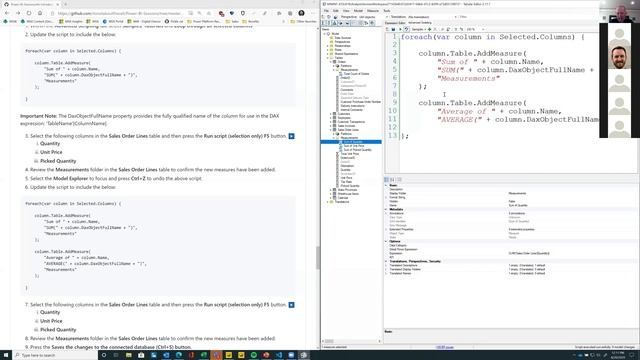Open the Other favorites bookmarks folder
640x360 pixels.
(303, 21)
